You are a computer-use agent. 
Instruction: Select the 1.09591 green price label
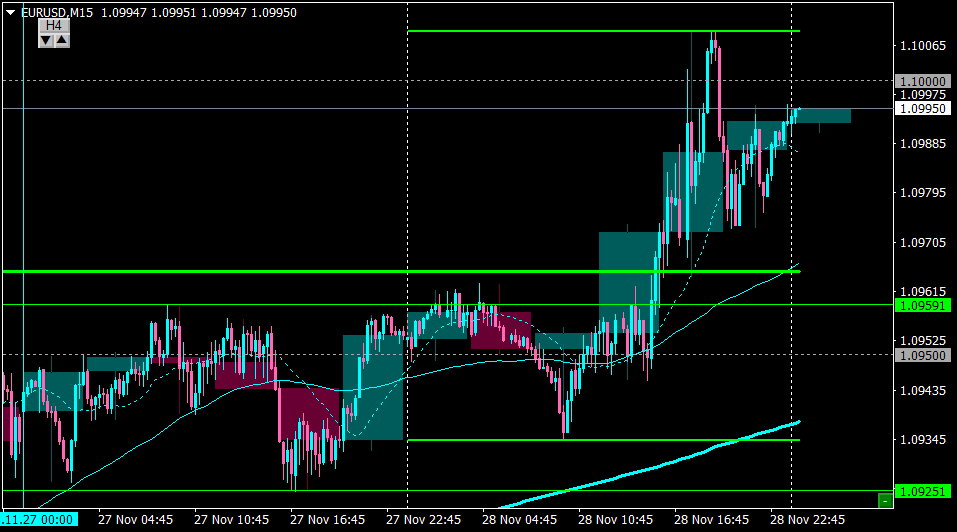[x=923, y=306]
